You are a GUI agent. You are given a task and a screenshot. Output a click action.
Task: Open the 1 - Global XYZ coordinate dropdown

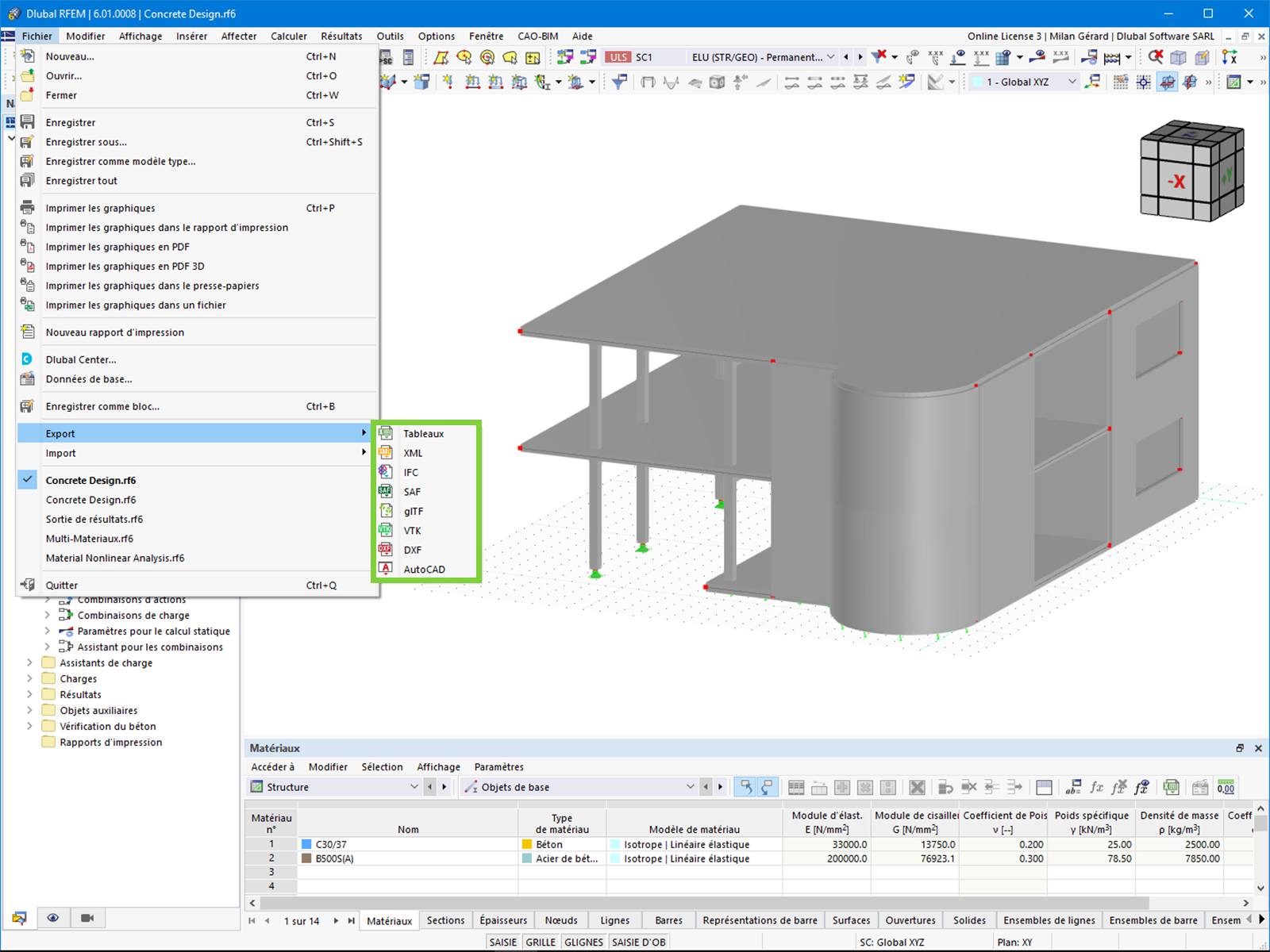[x=1024, y=82]
